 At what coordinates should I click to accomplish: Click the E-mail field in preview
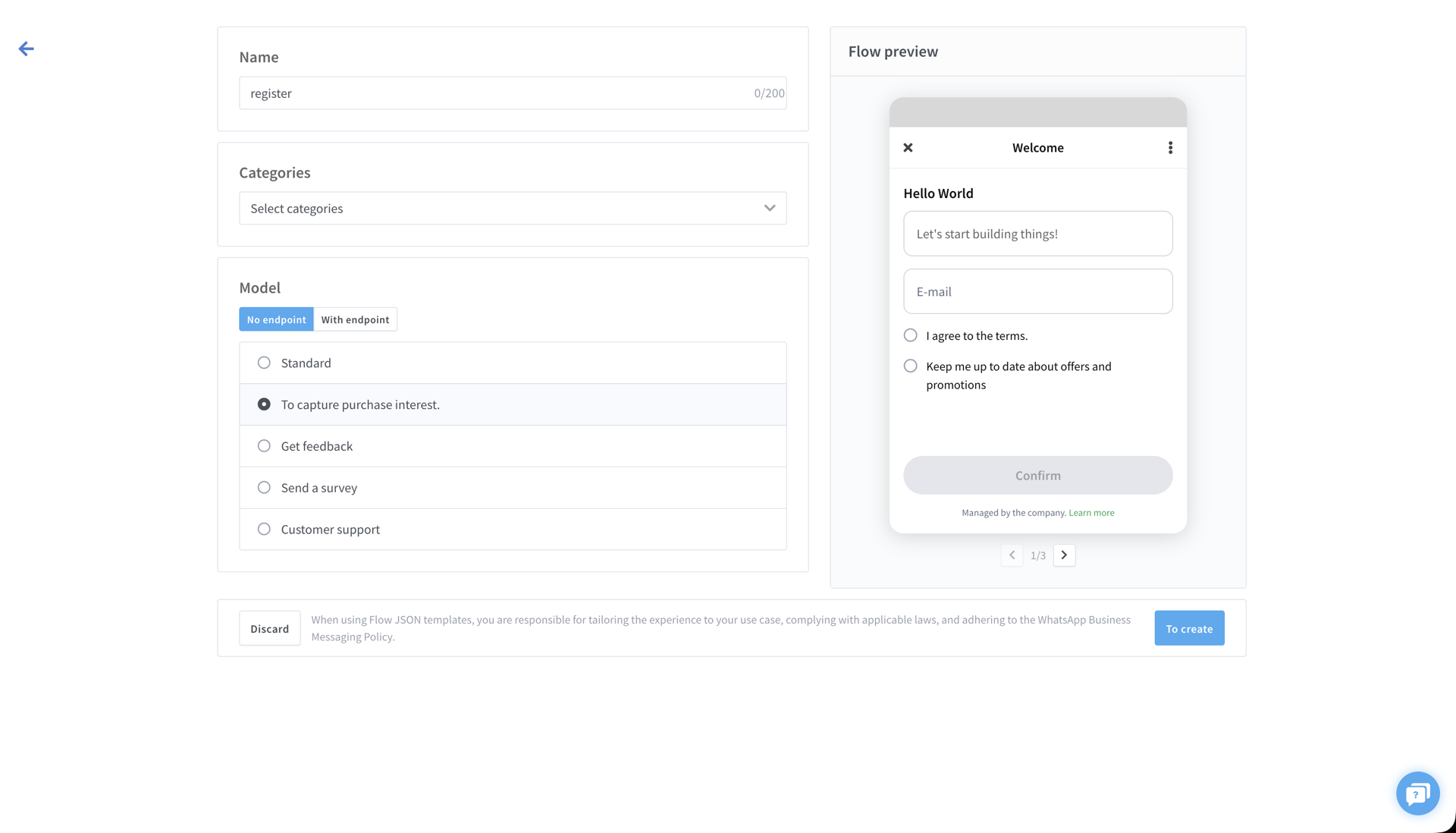tap(1037, 291)
